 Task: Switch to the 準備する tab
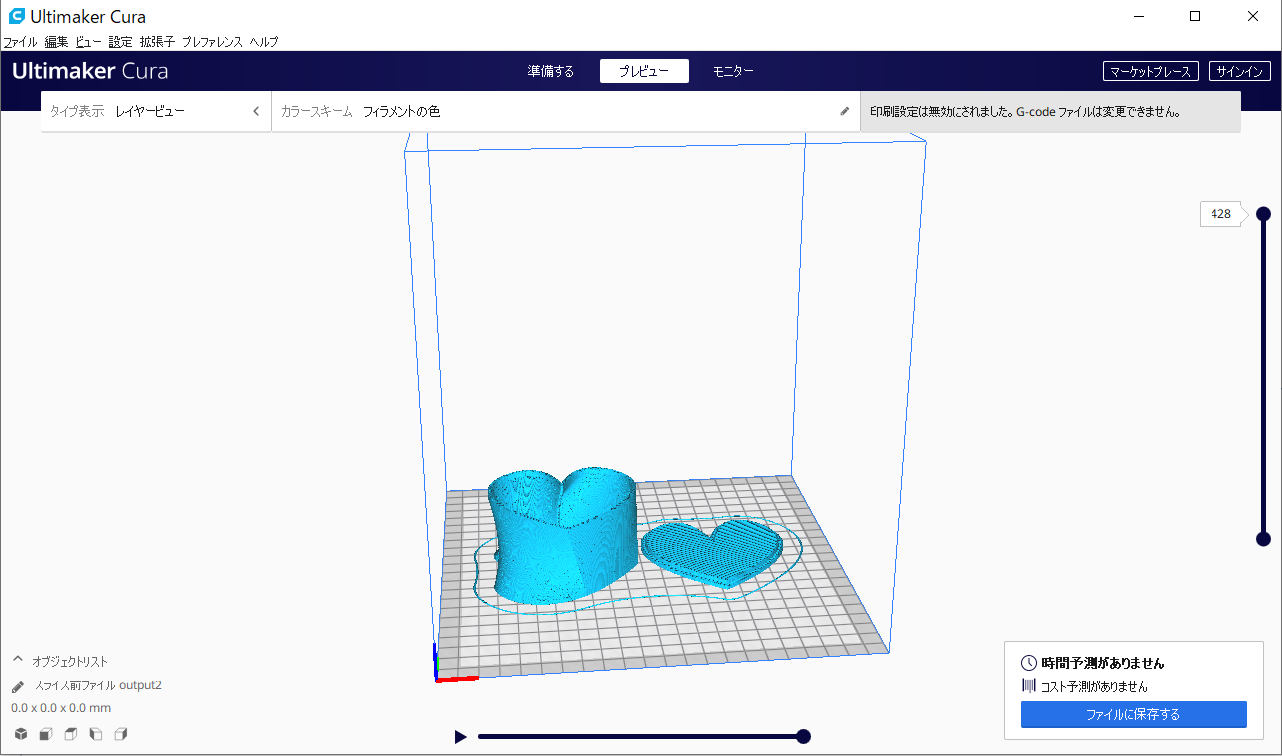tap(549, 70)
